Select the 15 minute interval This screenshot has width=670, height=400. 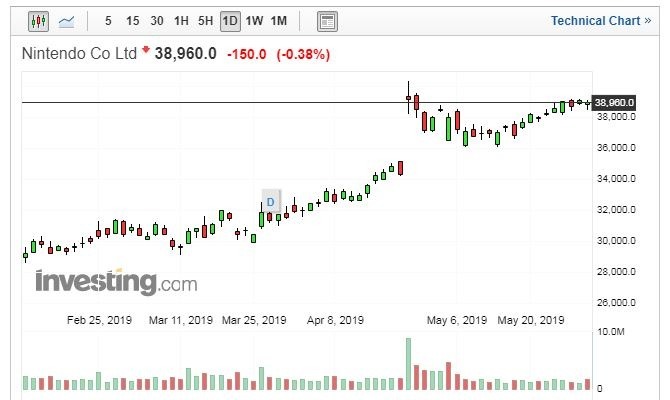132,21
